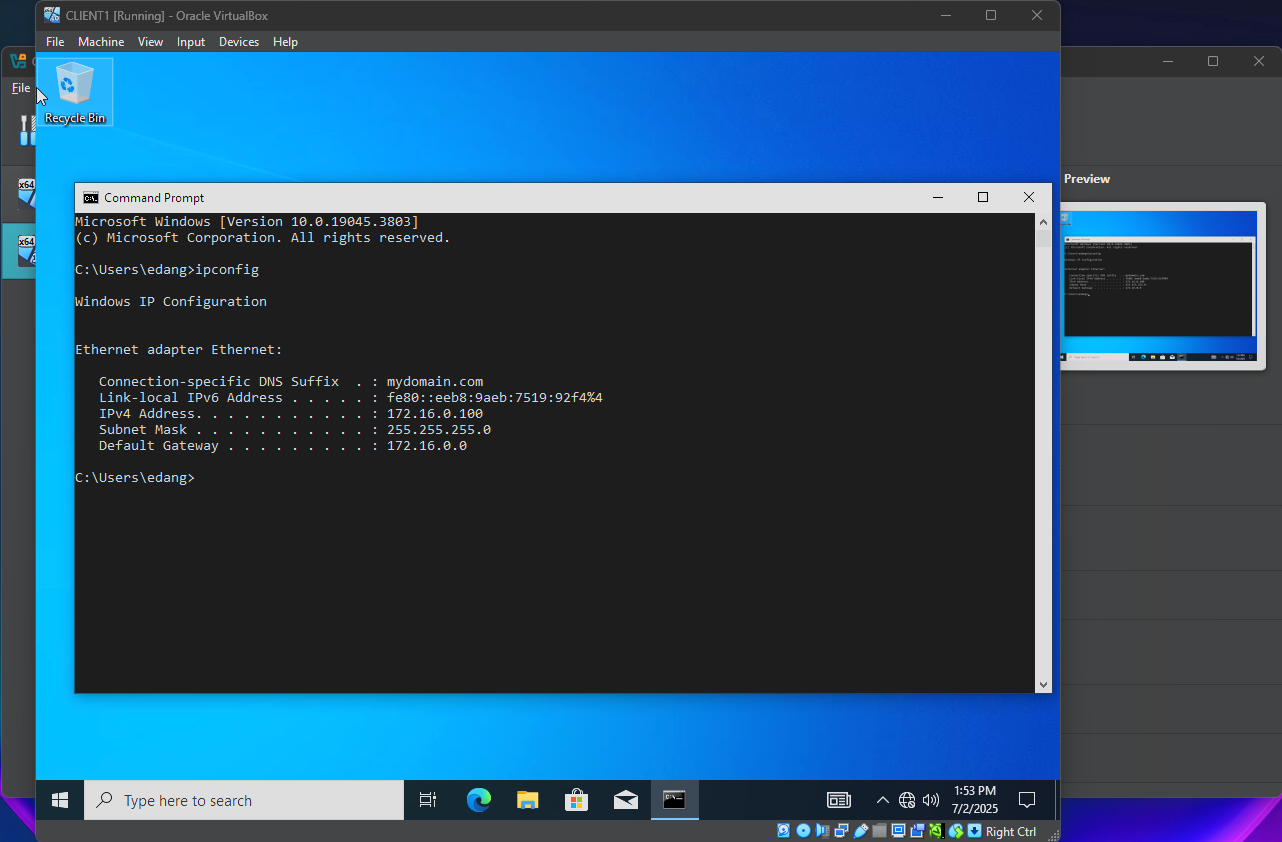Open the guest notification center icon

(x=1026, y=800)
